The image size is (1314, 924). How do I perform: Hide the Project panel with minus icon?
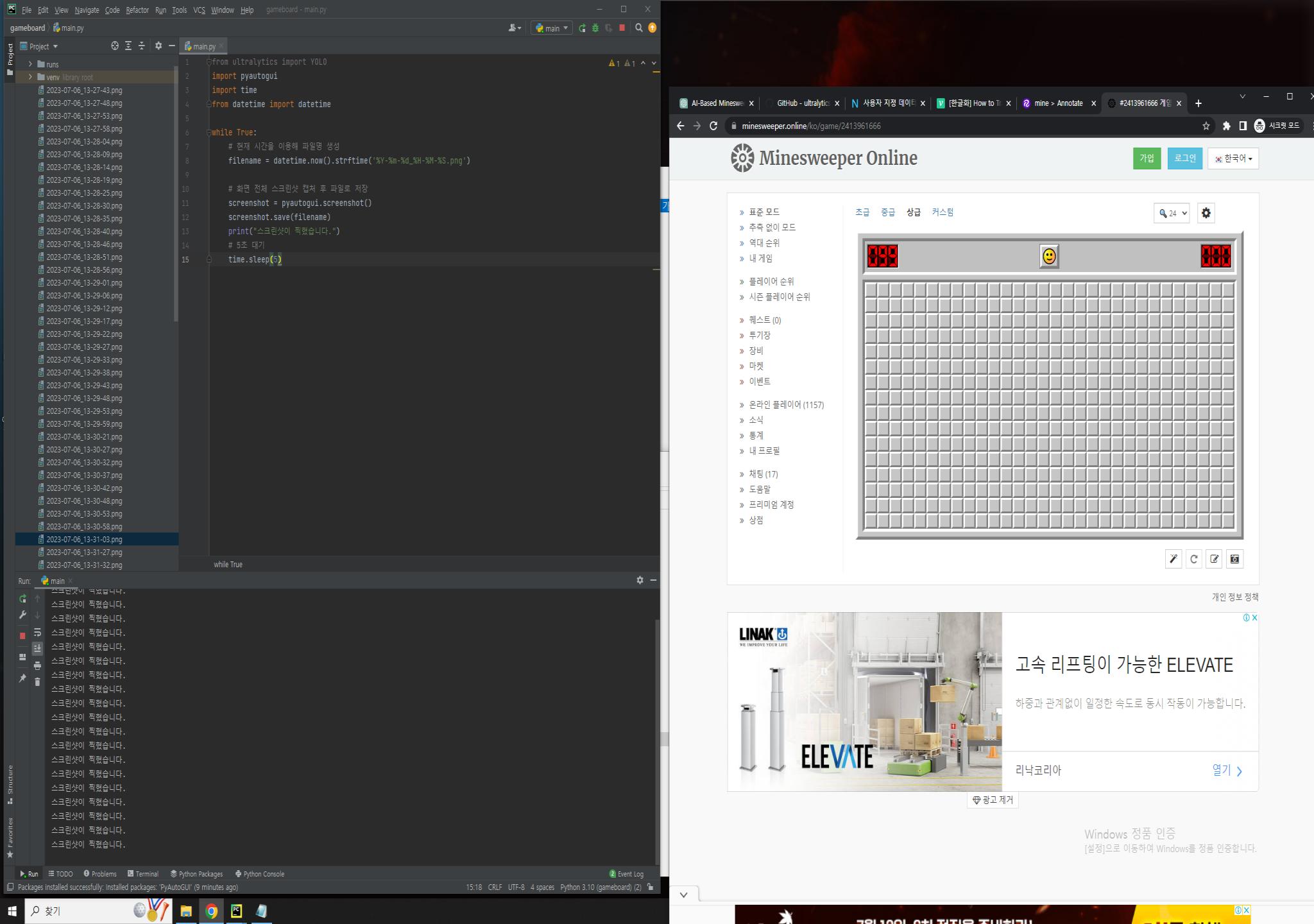pyautogui.click(x=171, y=46)
